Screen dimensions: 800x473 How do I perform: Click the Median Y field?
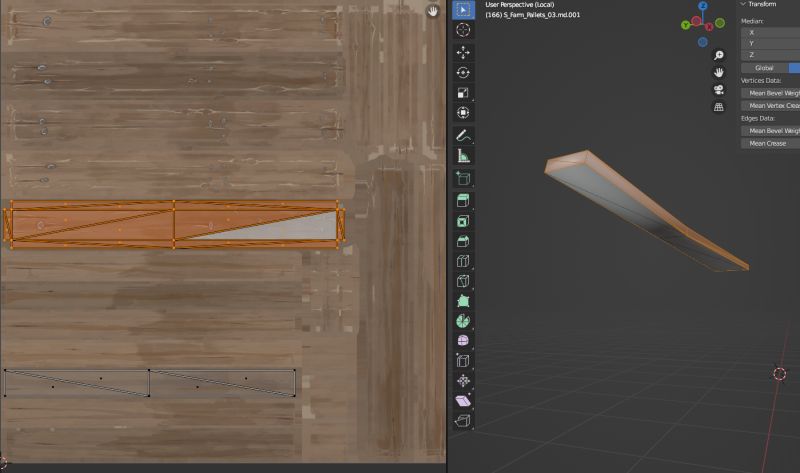770,43
